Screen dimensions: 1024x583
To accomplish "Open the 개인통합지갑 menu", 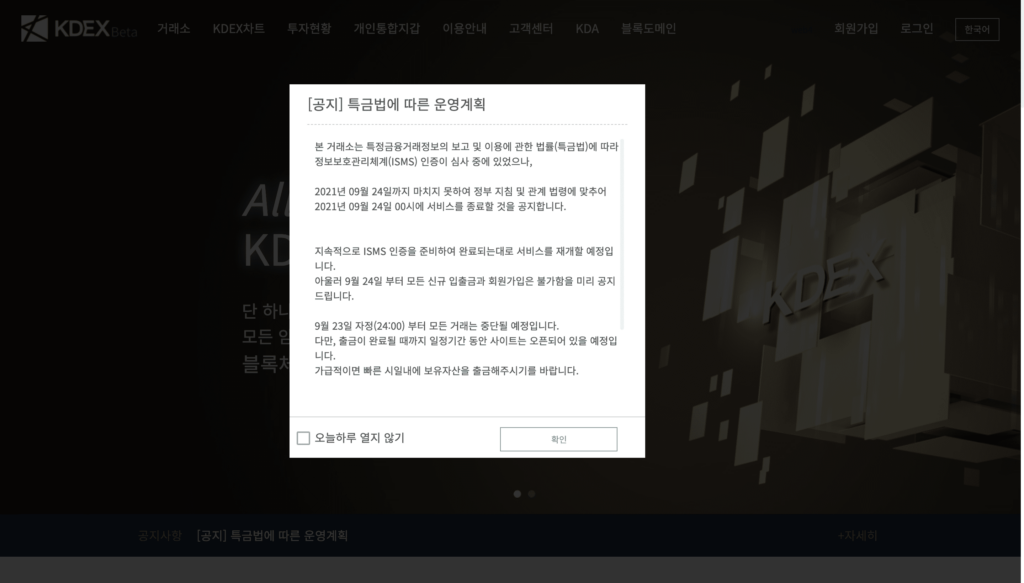I will point(387,29).
